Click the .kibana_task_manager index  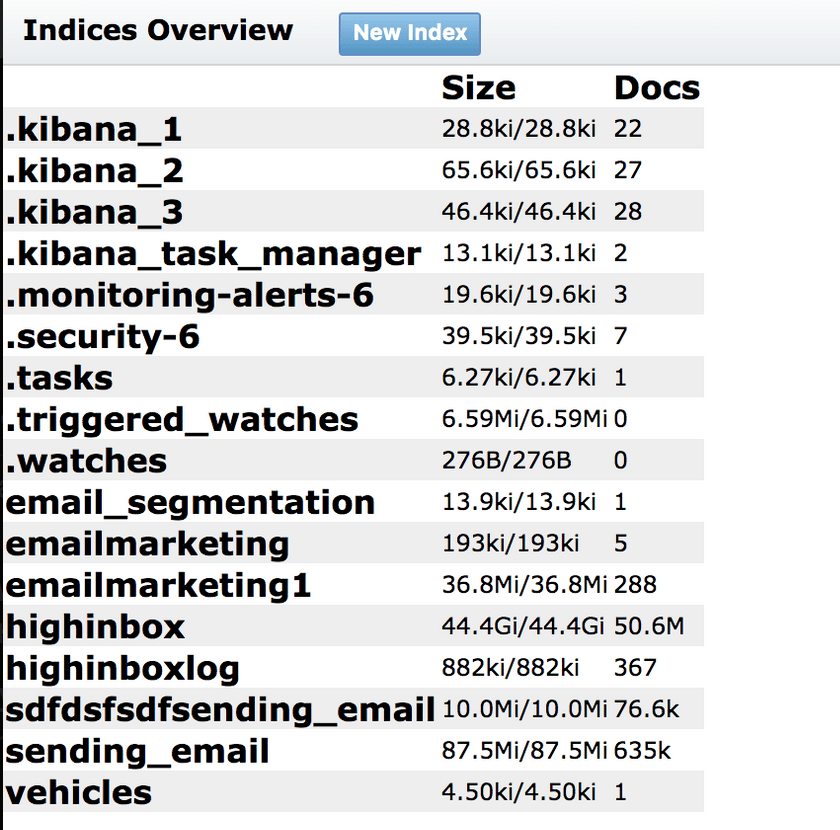pyautogui.click(x=213, y=254)
